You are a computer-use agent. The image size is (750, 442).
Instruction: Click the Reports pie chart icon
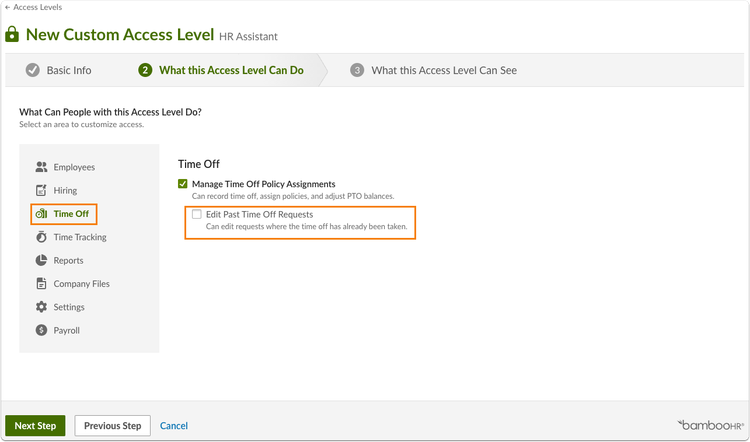(x=42, y=260)
